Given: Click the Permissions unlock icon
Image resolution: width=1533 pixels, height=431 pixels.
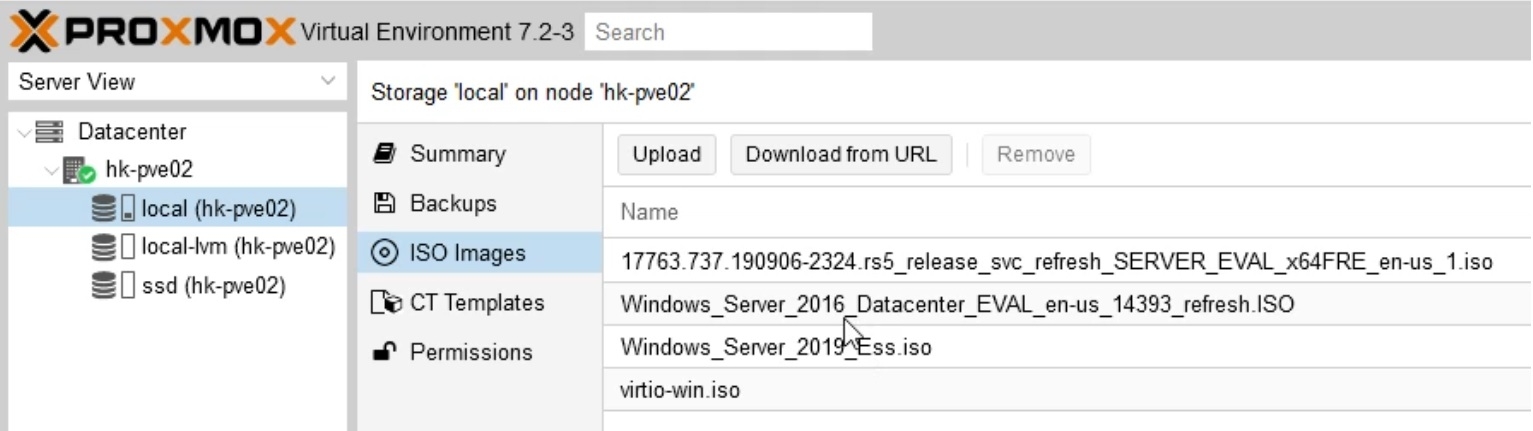Looking at the screenshot, I should 384,352.
